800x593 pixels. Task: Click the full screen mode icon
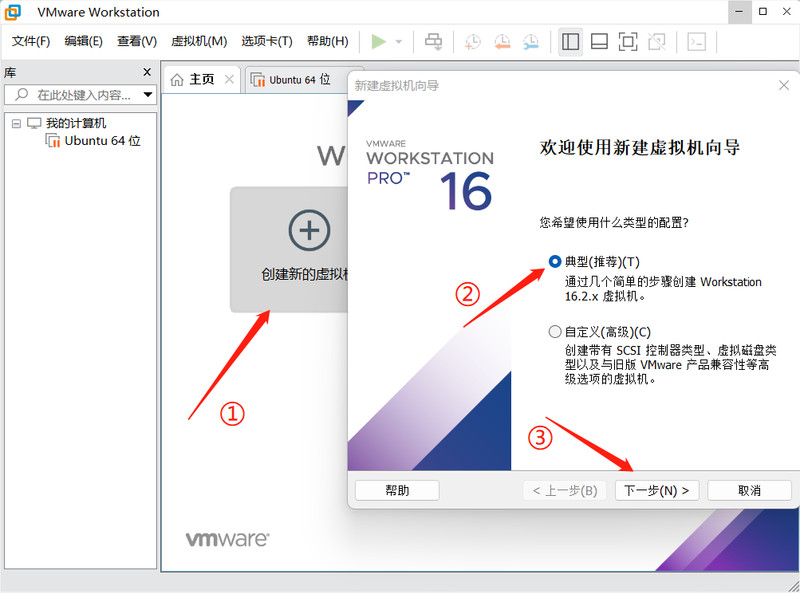(628, 42)
